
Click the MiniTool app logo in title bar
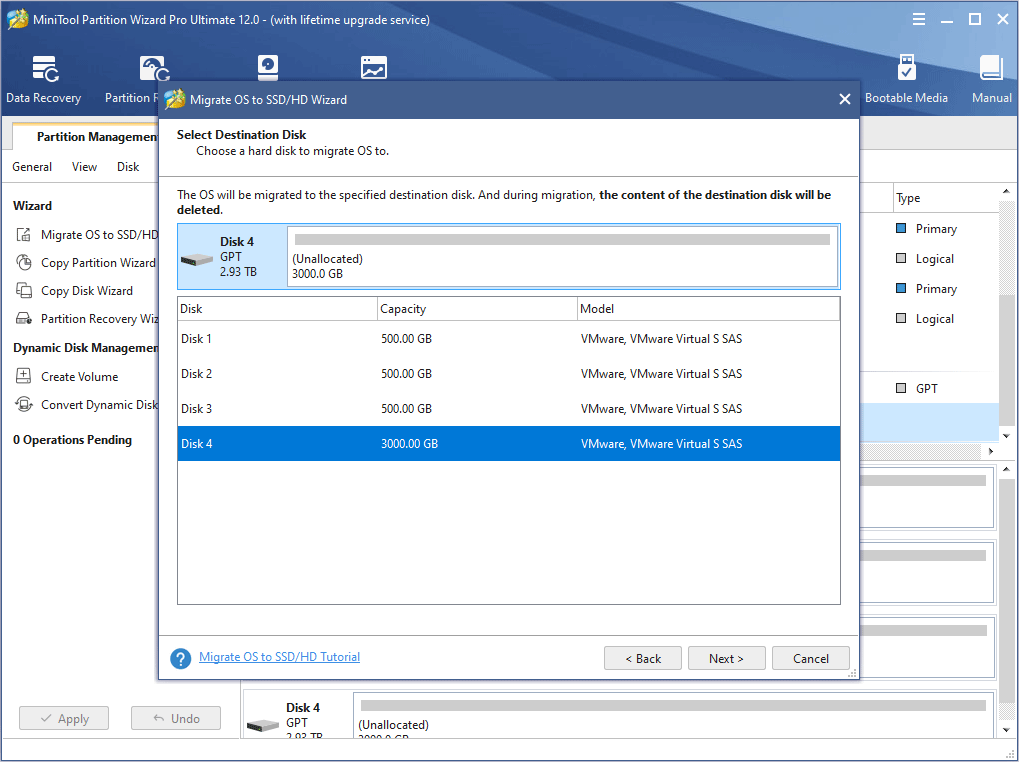(x=16, y=19)
